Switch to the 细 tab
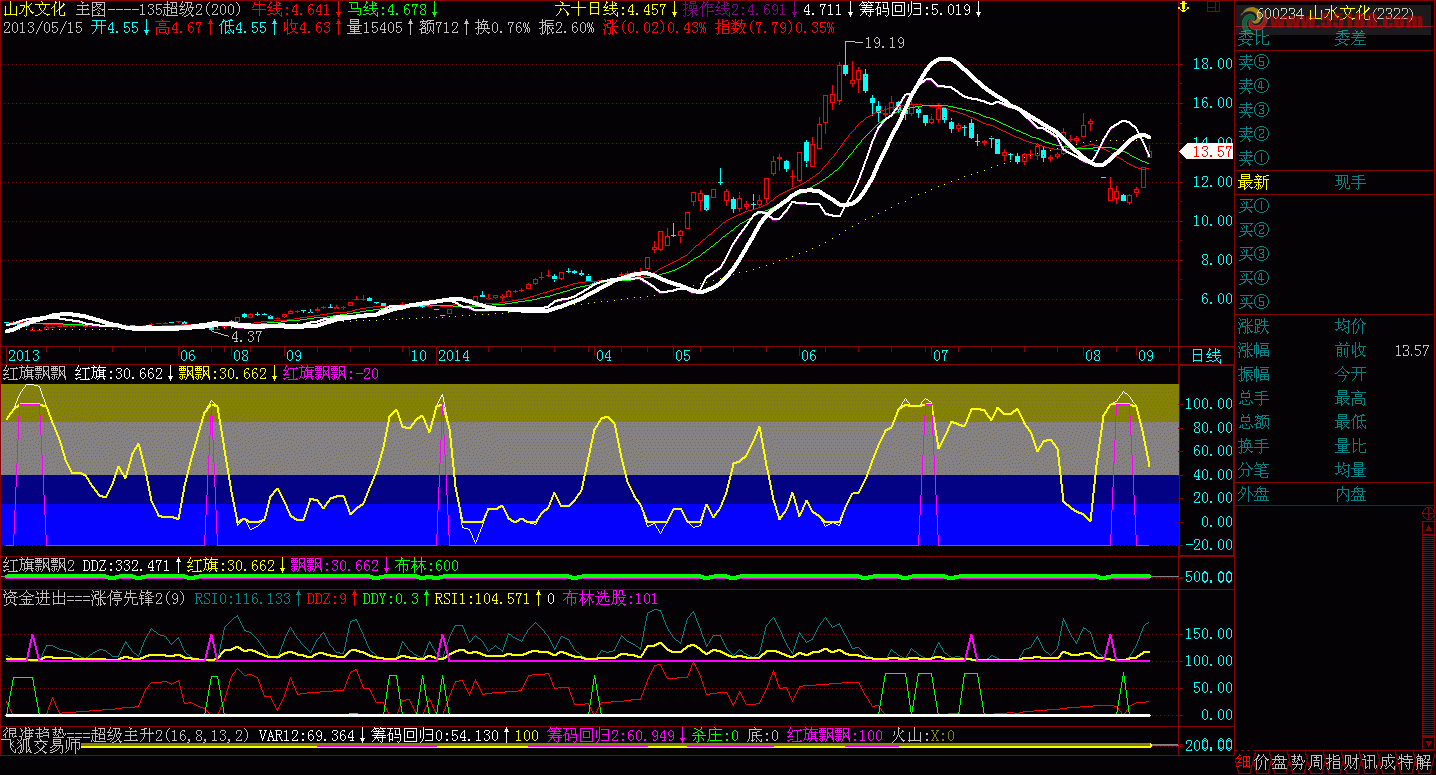The height and width of the screenshot is (775, 1436). (1244, 762)
